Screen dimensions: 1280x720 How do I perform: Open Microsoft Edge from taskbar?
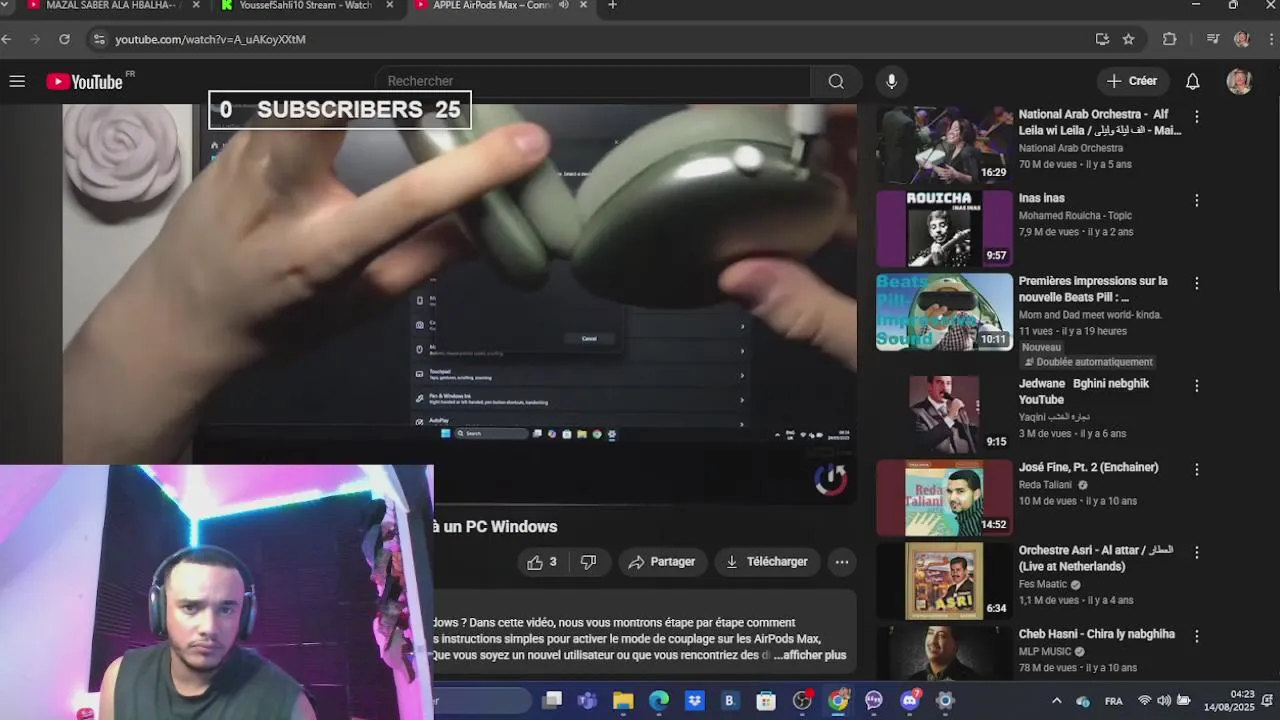(658, 701)
